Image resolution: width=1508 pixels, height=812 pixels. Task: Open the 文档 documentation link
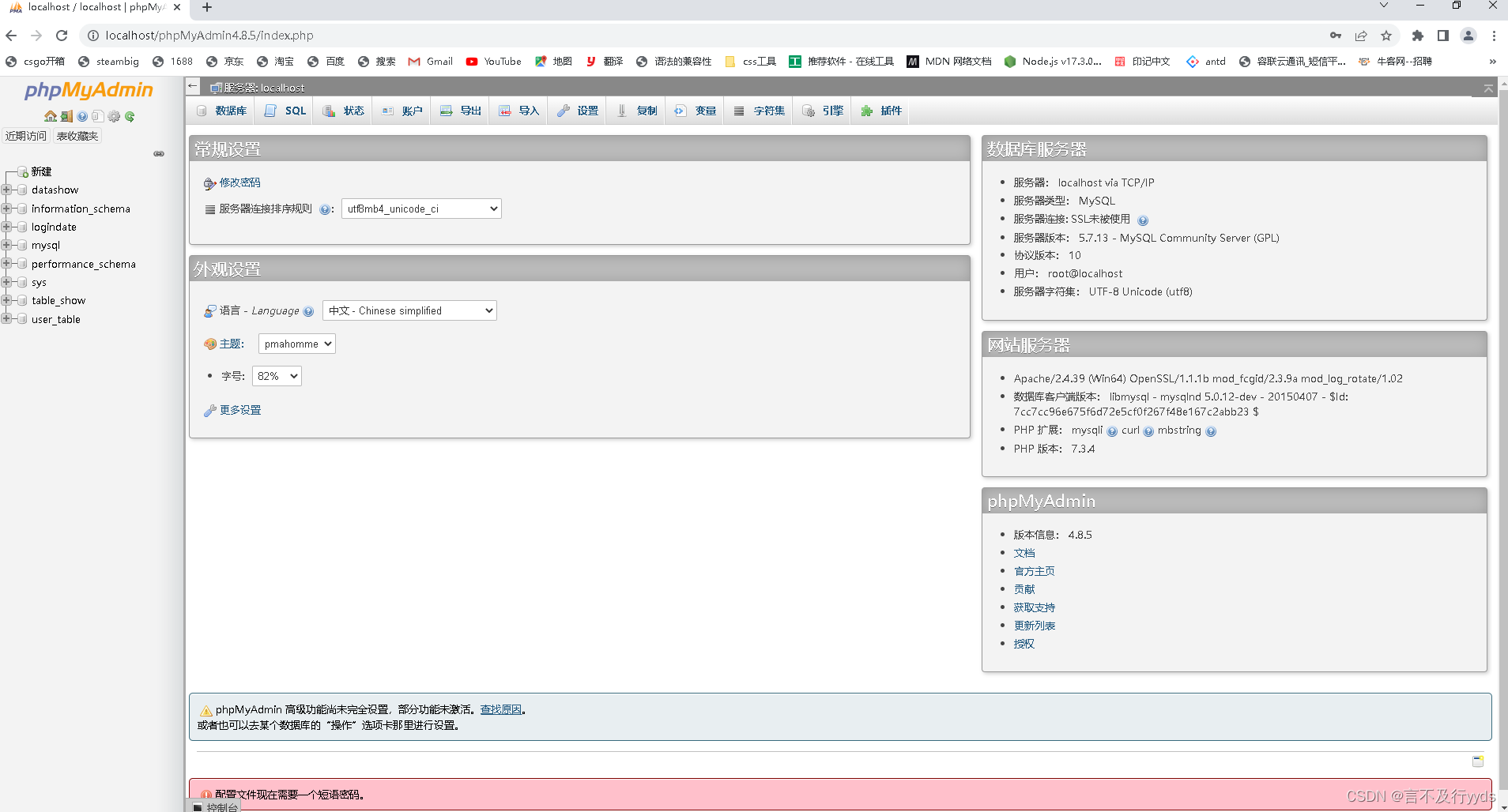[x=1024, y=553]
